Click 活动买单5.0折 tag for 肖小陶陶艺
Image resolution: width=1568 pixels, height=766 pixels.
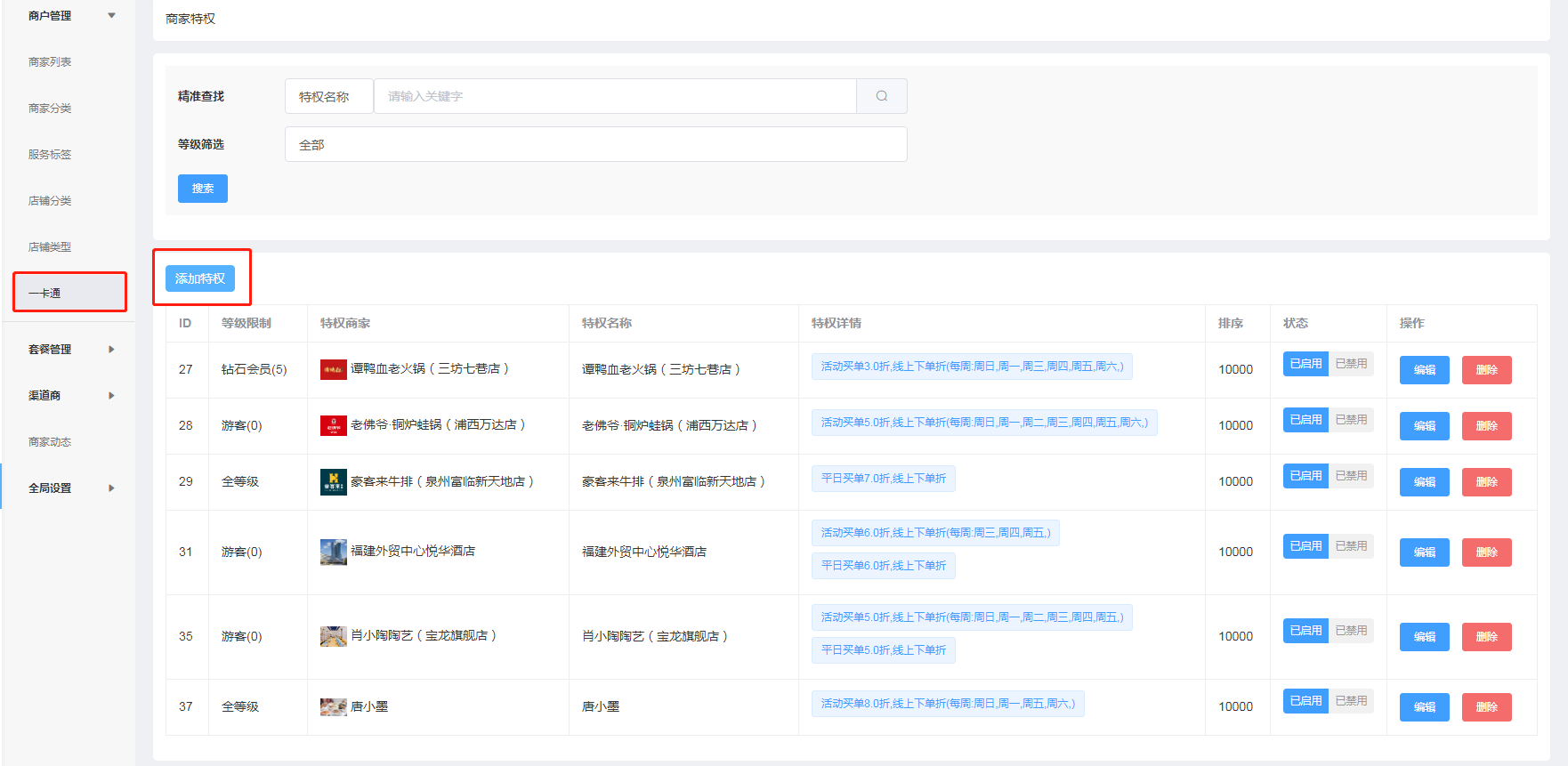972,617
